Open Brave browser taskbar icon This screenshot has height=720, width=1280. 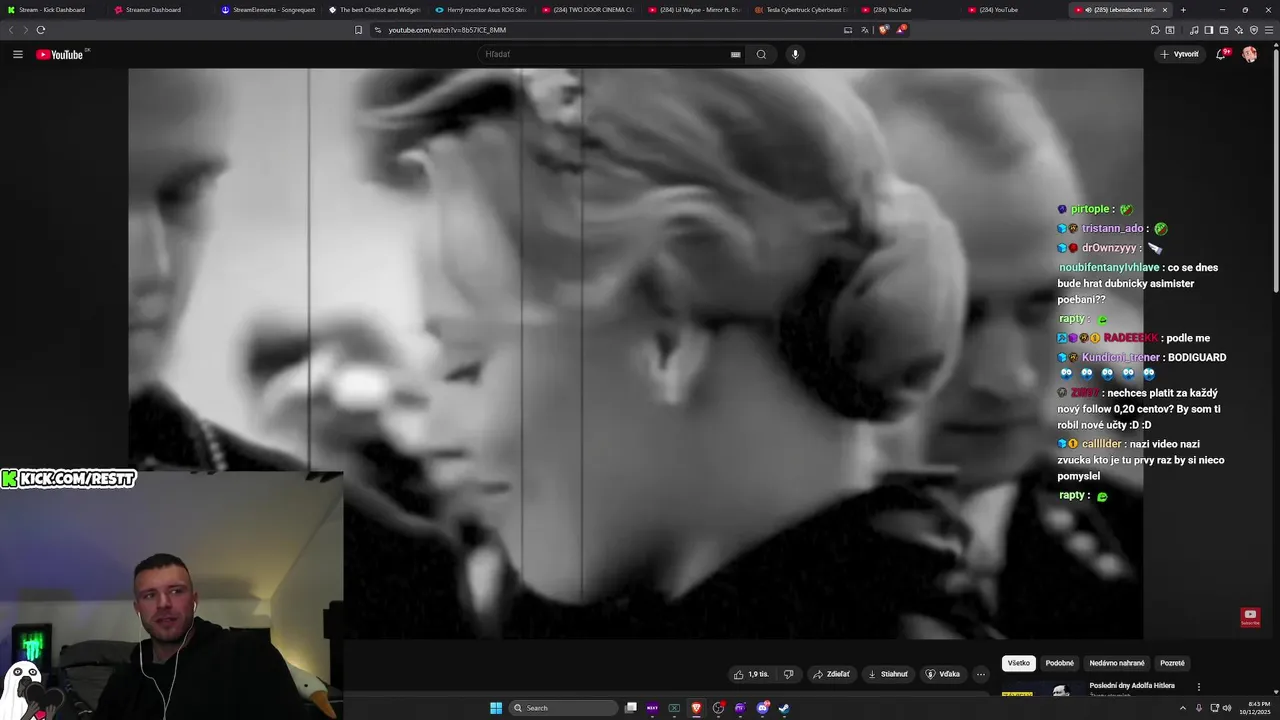696,708
